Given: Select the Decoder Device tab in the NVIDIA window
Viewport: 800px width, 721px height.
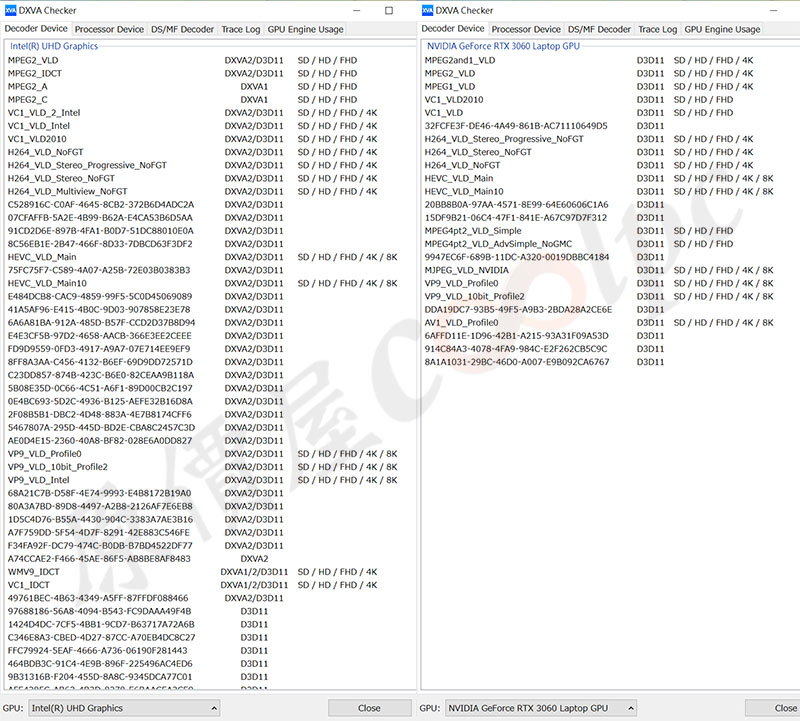Looking at the screenshot, I should point(453,29).
